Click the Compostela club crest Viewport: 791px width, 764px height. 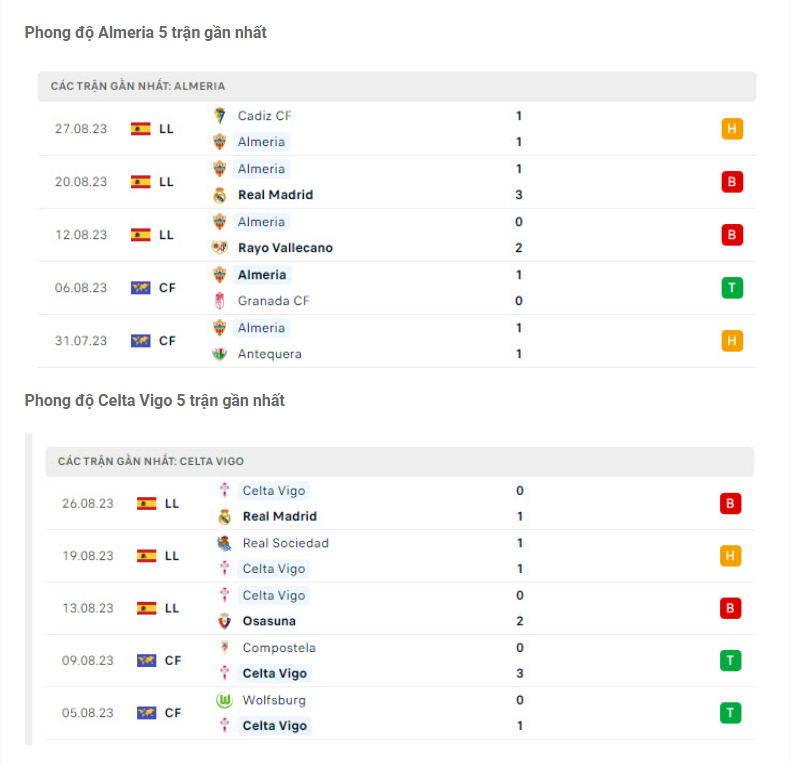(225, 648)
